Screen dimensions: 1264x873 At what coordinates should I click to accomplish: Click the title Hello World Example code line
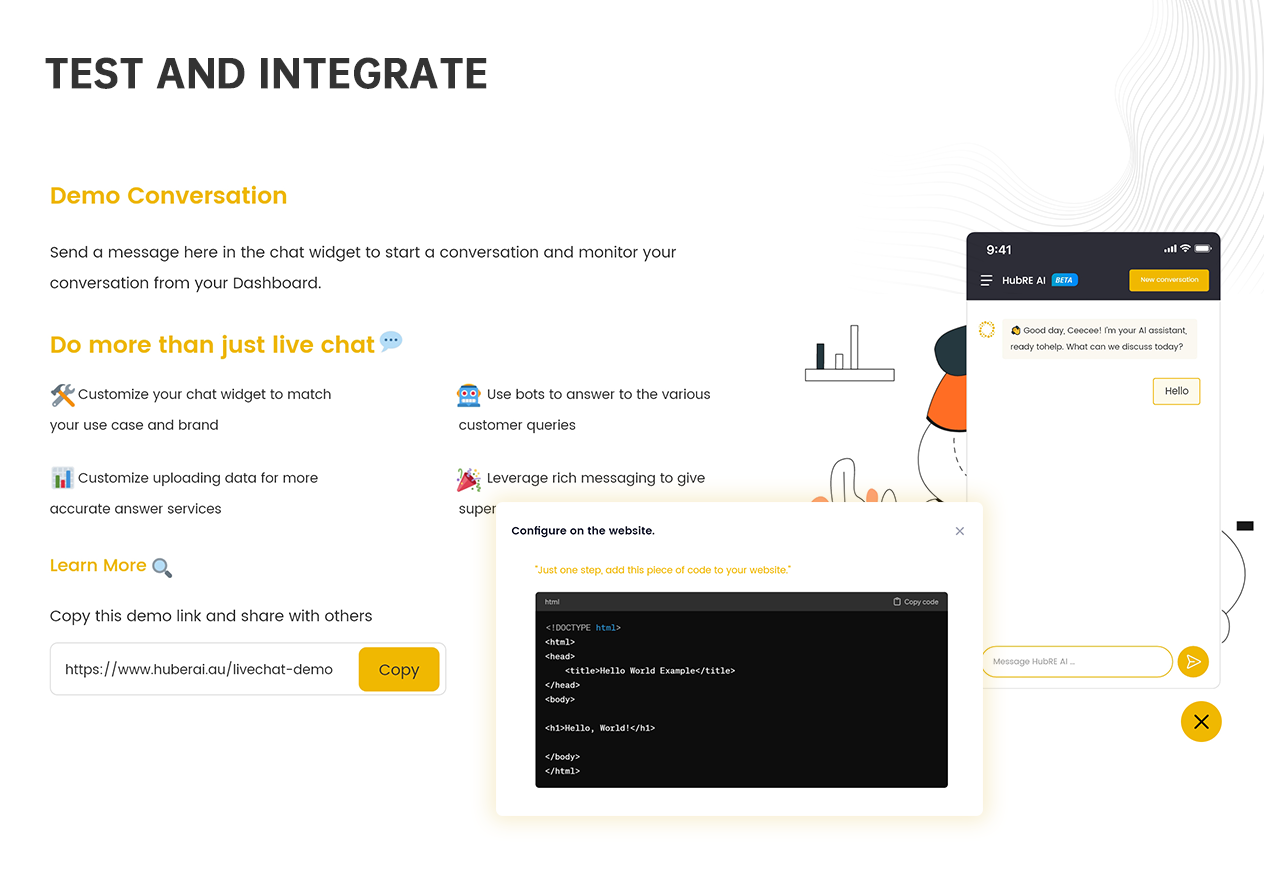(650, 671)
